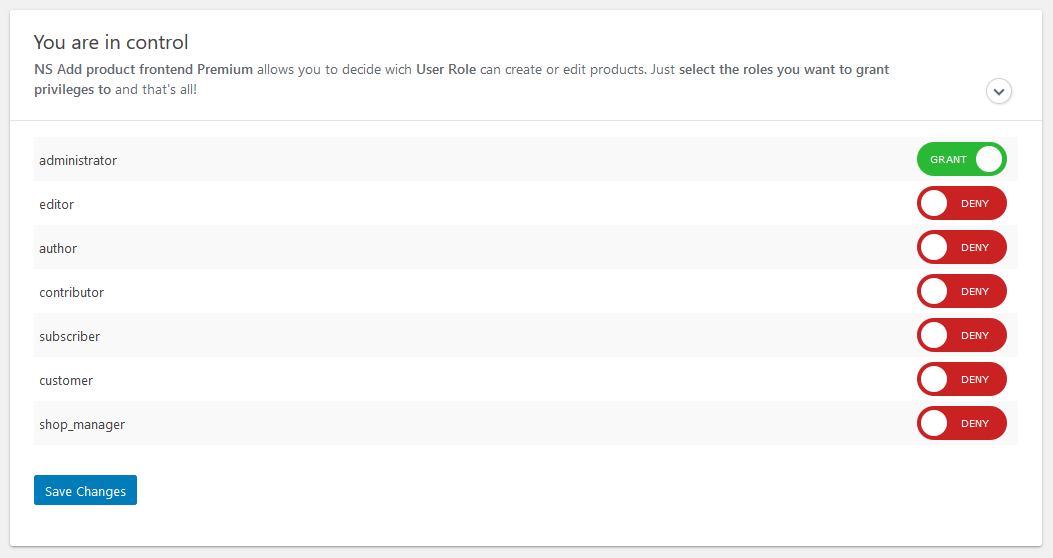This screenshot has height=558, width=1053.
Task: Click 'select the roles you want to grant' text
Action: [x=784, y=70]
